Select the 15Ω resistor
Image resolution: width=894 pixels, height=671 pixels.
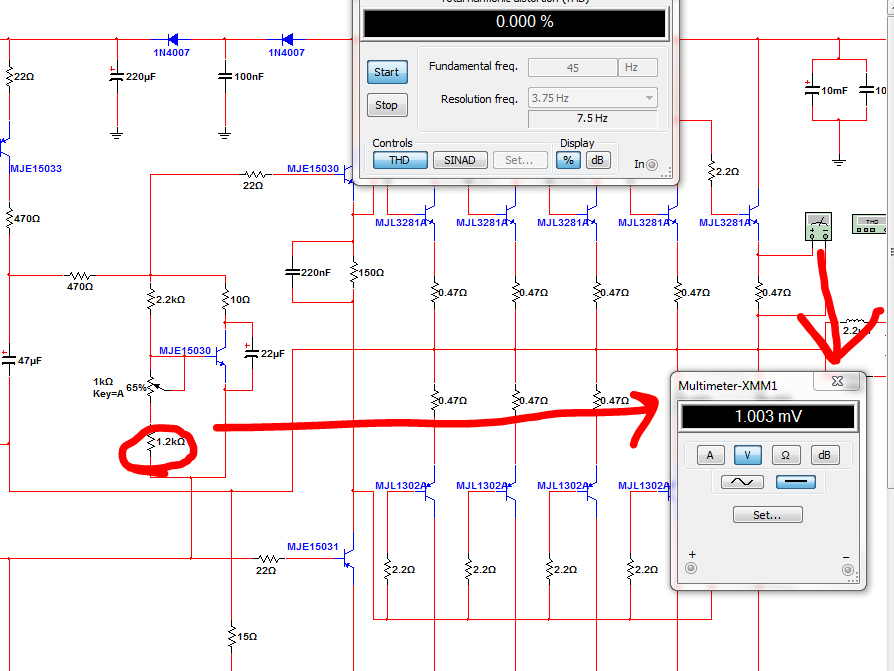coord(231,637)
